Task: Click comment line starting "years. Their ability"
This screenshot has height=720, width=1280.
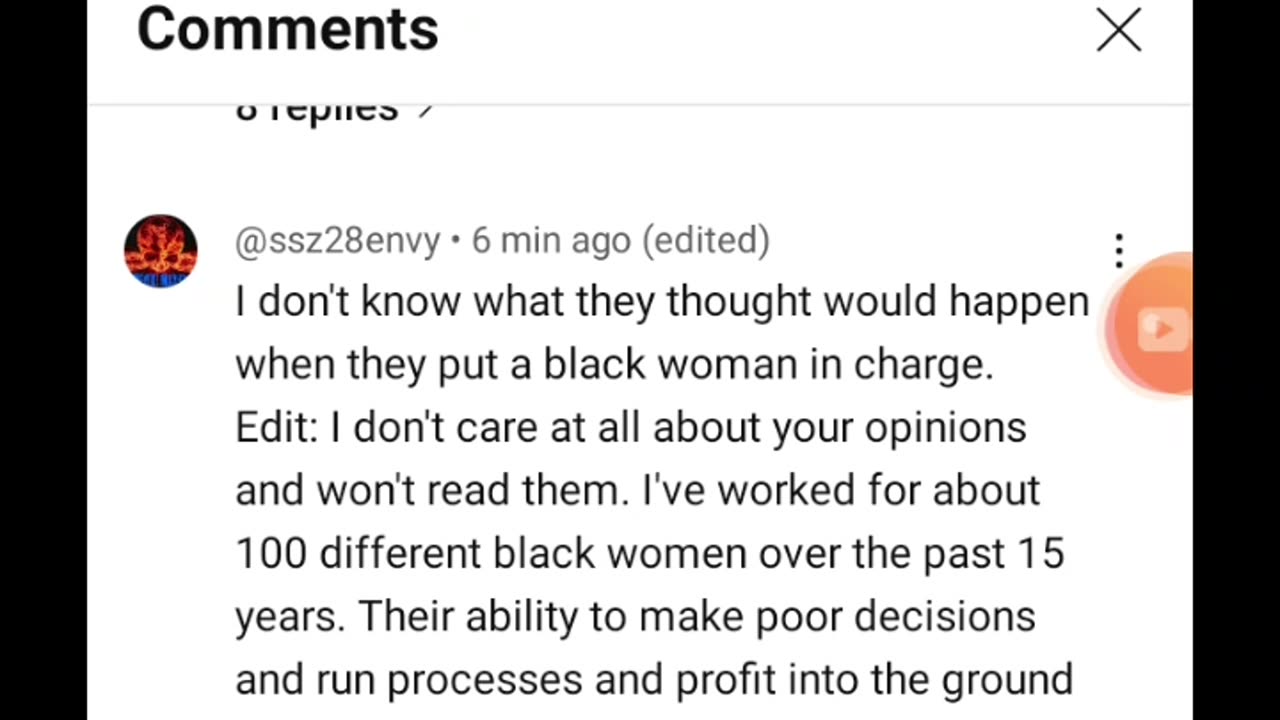Action: coord(634,616)
